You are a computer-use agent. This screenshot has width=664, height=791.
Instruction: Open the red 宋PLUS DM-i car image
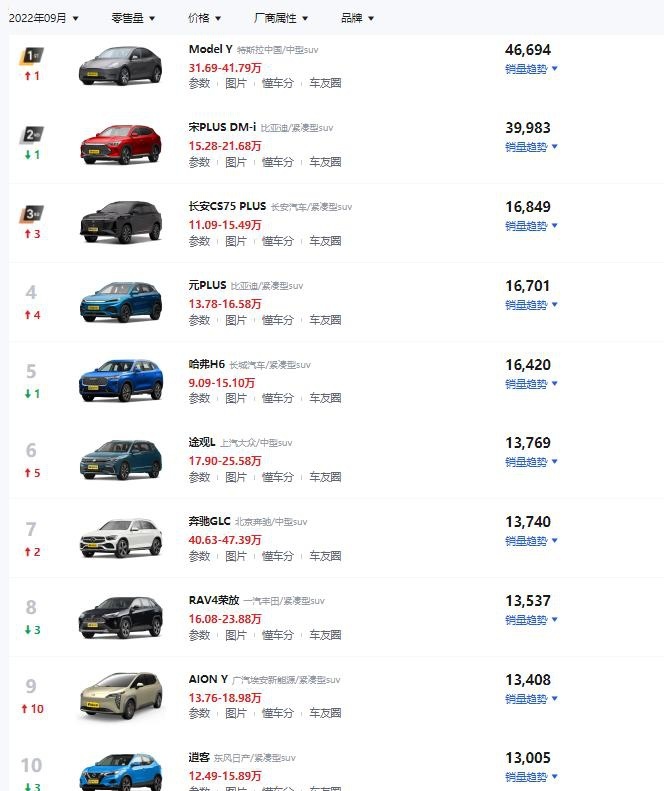click(121, 144)
